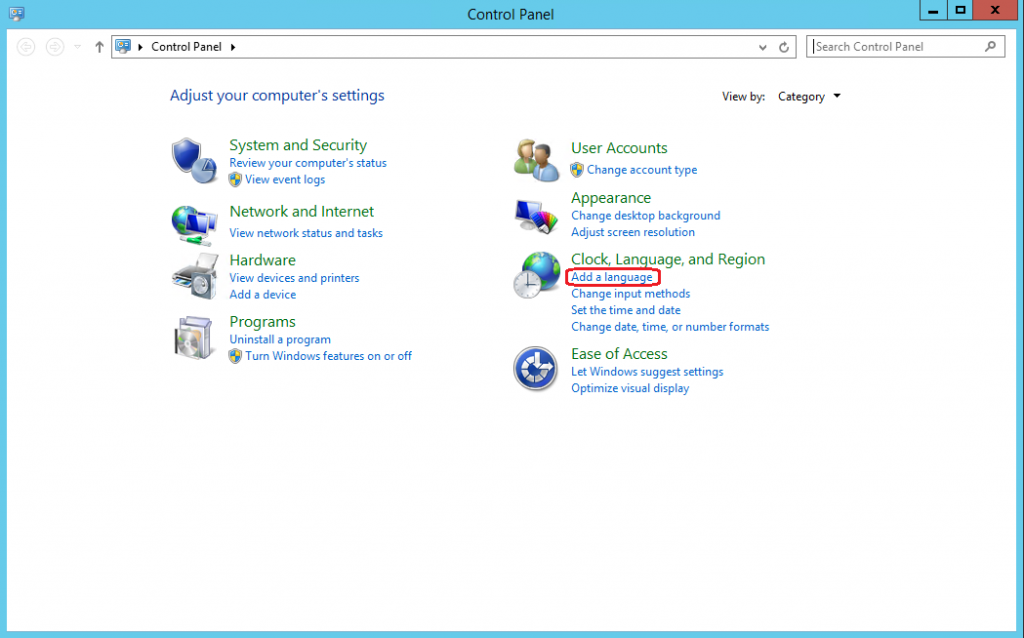The height and width of the screenshot is (638, 1024).
Task: Click the Forward navigation arrow
Action: click(55, 47)
